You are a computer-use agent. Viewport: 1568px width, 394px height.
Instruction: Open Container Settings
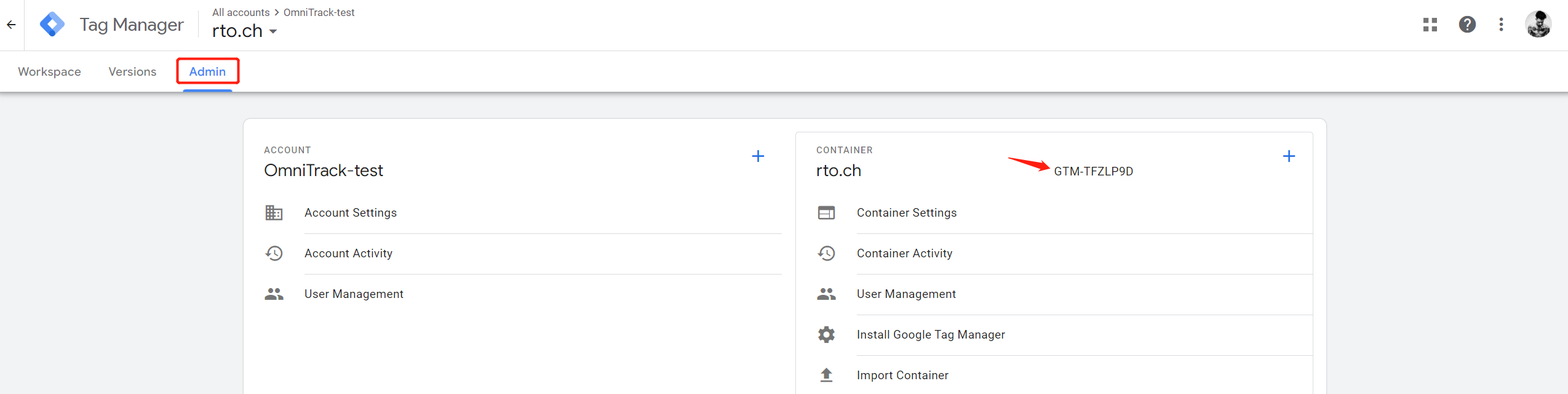coord(907,213)
